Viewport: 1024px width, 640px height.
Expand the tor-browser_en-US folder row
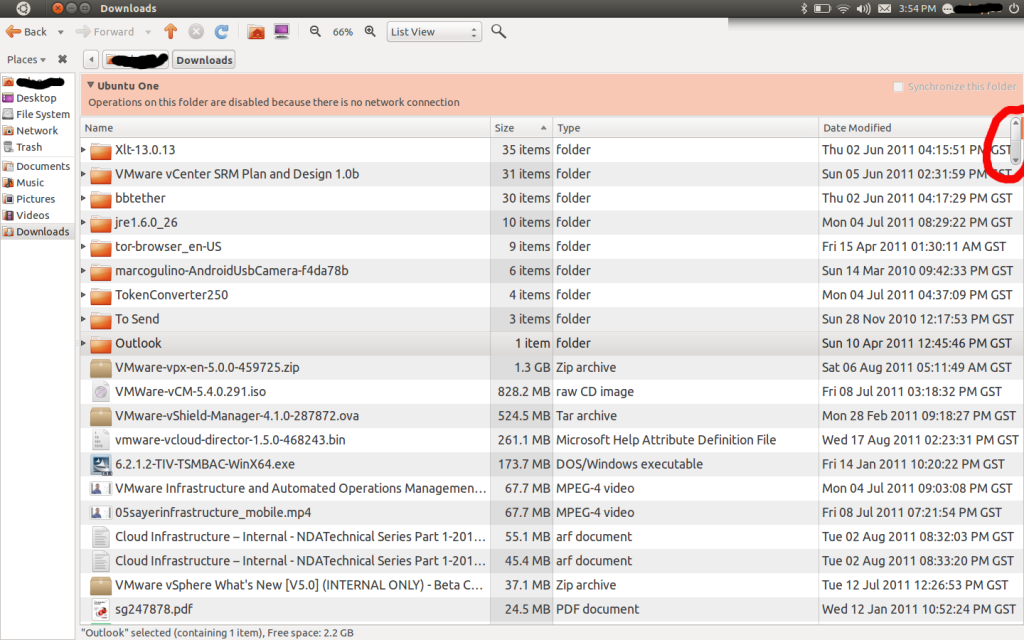point(84,247)
